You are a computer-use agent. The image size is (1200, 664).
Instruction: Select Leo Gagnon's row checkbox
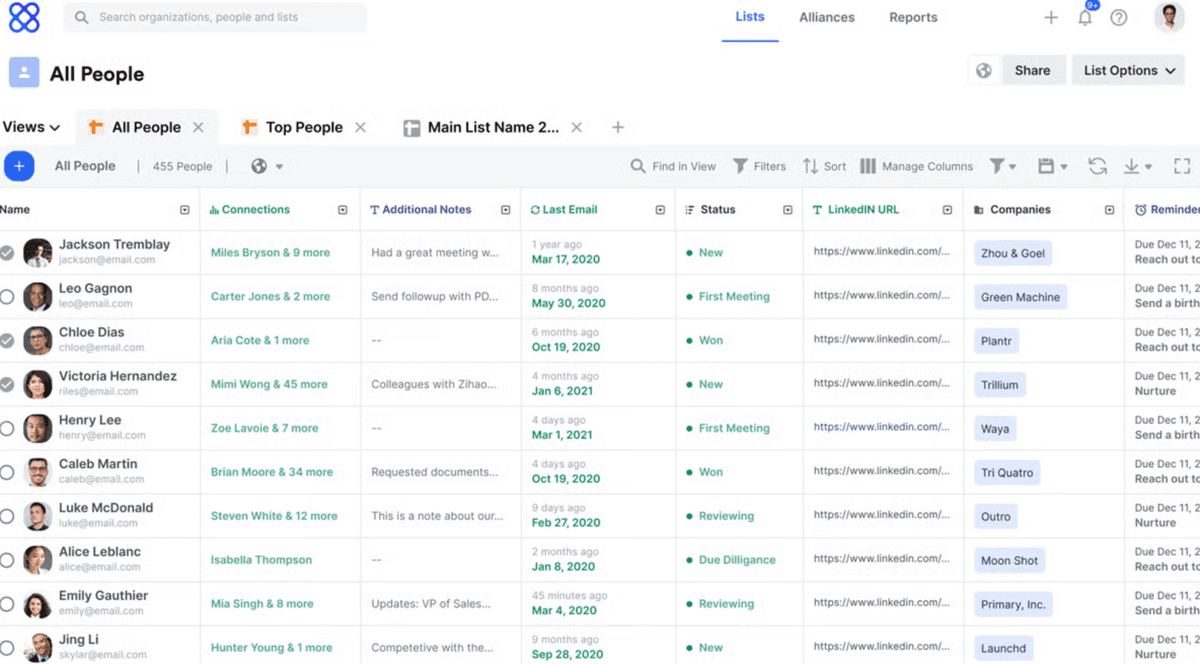(x=7, y=297)
